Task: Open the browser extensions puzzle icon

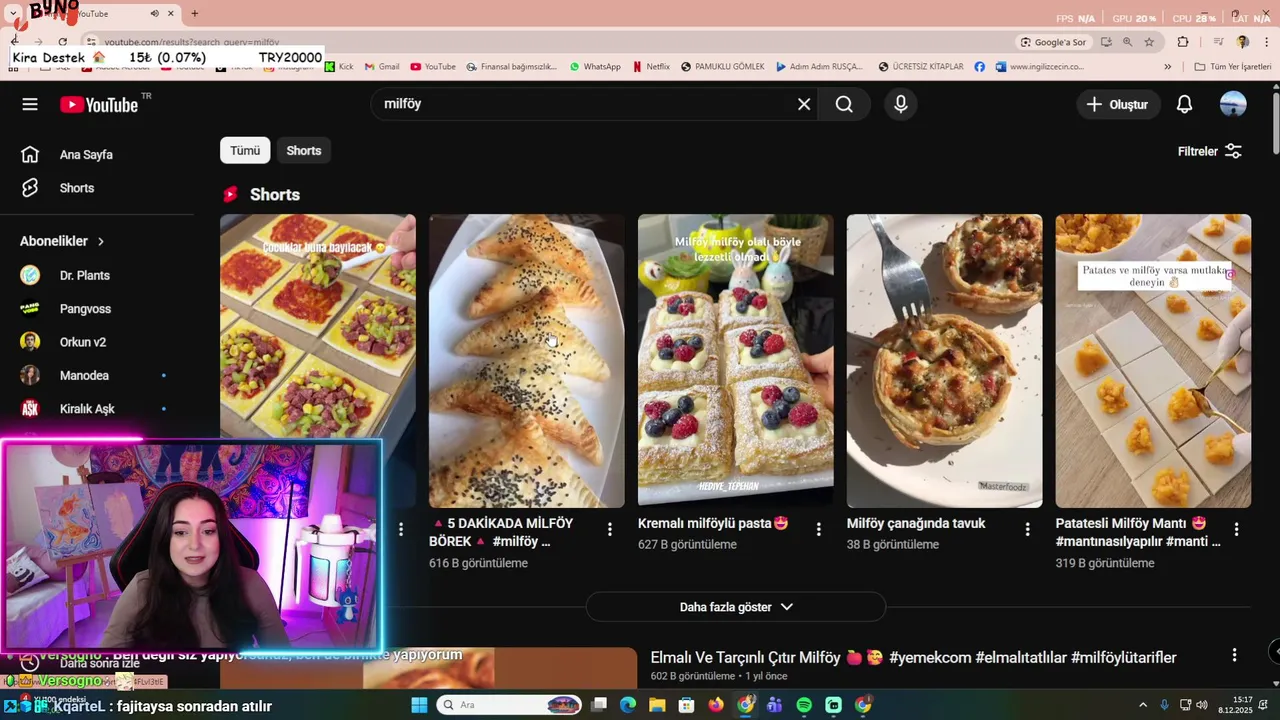Action: pos(1183,42)
